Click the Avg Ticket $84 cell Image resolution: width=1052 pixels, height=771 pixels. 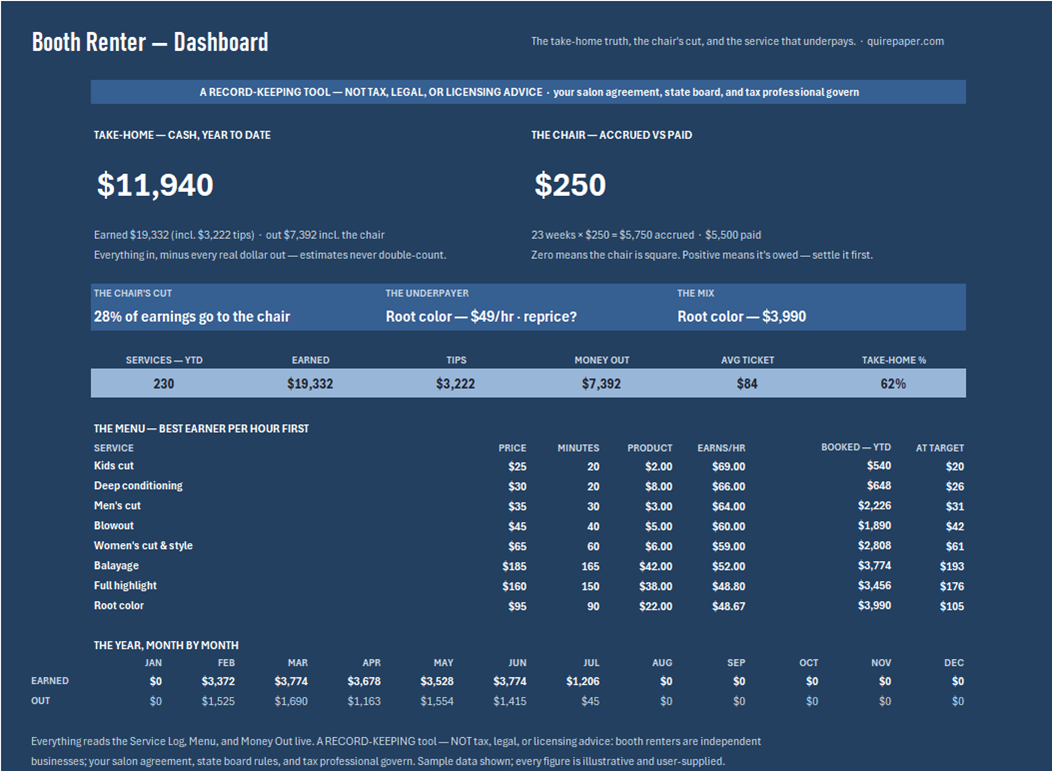(x=747, y=384)
